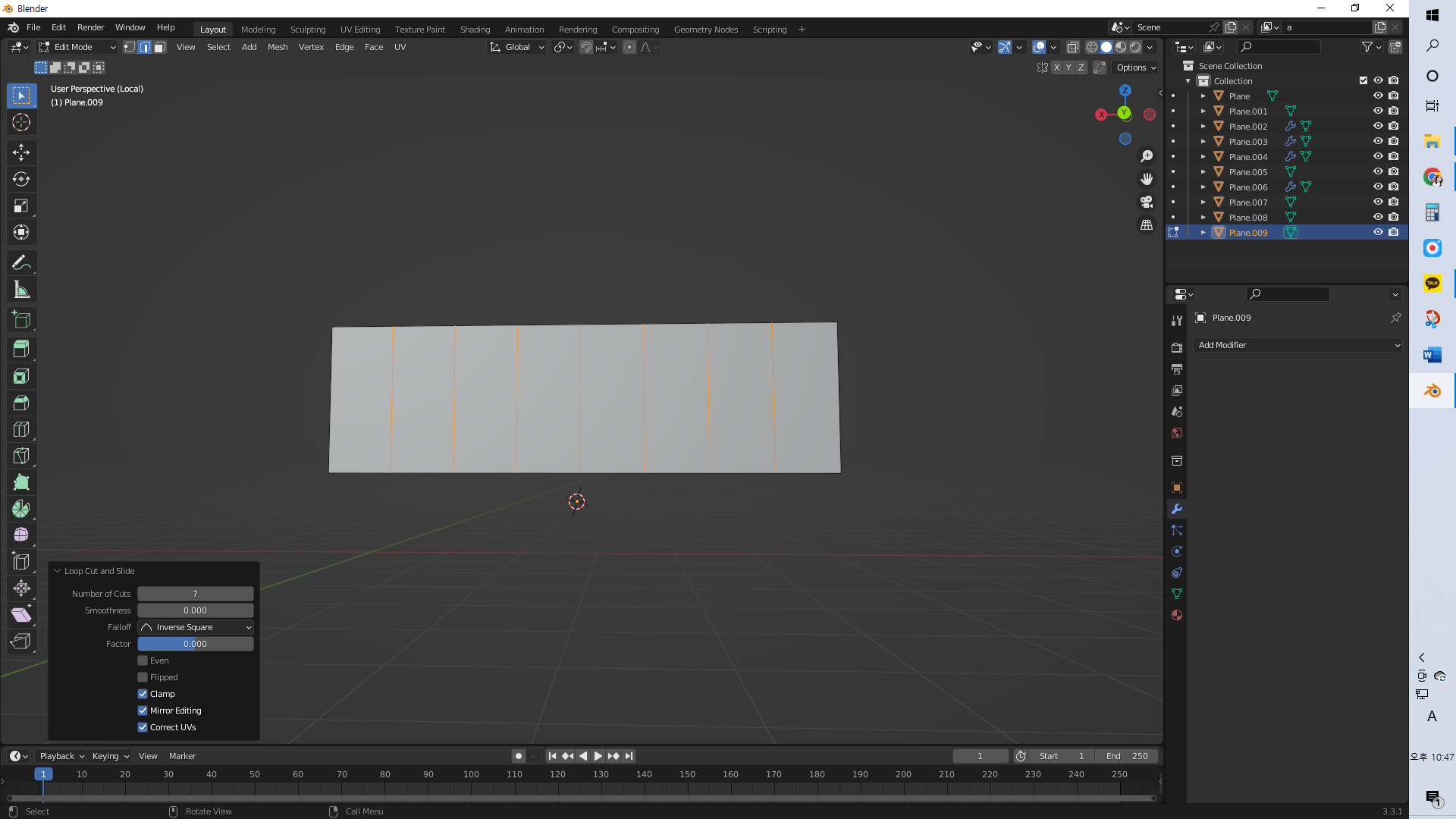Select the Edge Slide tool
The image size is (1456, 819).
[21, 562]
